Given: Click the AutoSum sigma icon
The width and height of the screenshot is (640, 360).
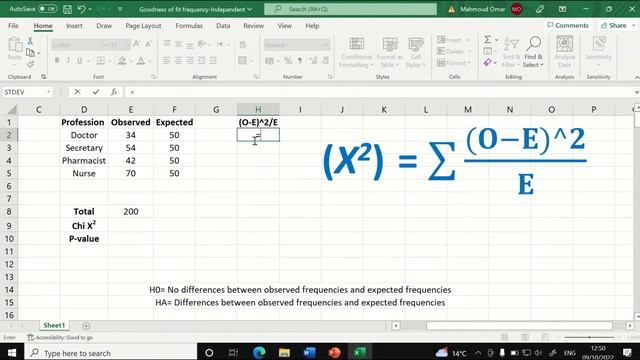Looking at the screenshot, I should [488, 40].
